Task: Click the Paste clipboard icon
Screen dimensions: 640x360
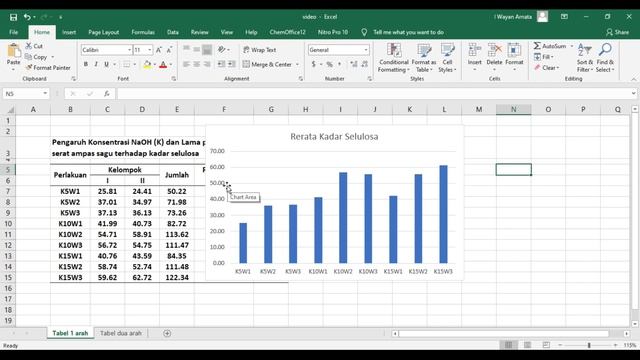Action: click(13, 51)
